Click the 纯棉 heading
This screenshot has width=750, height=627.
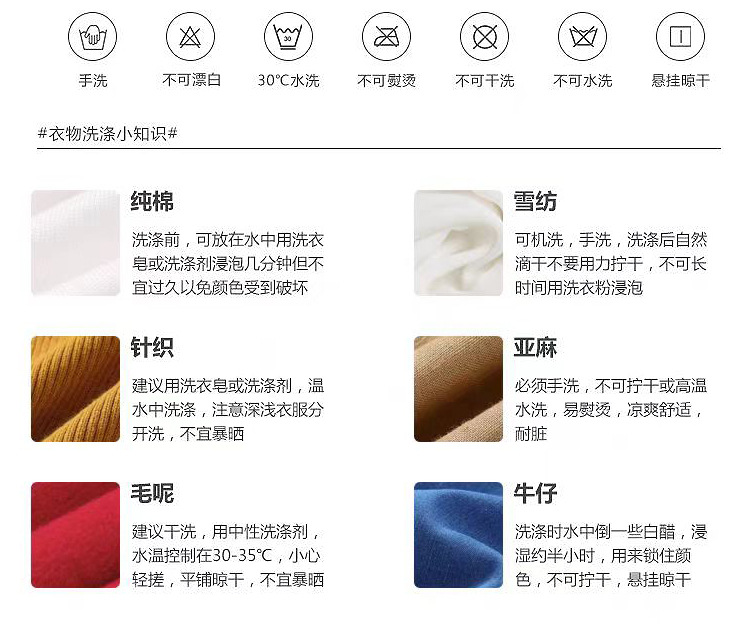click(152, 201)
